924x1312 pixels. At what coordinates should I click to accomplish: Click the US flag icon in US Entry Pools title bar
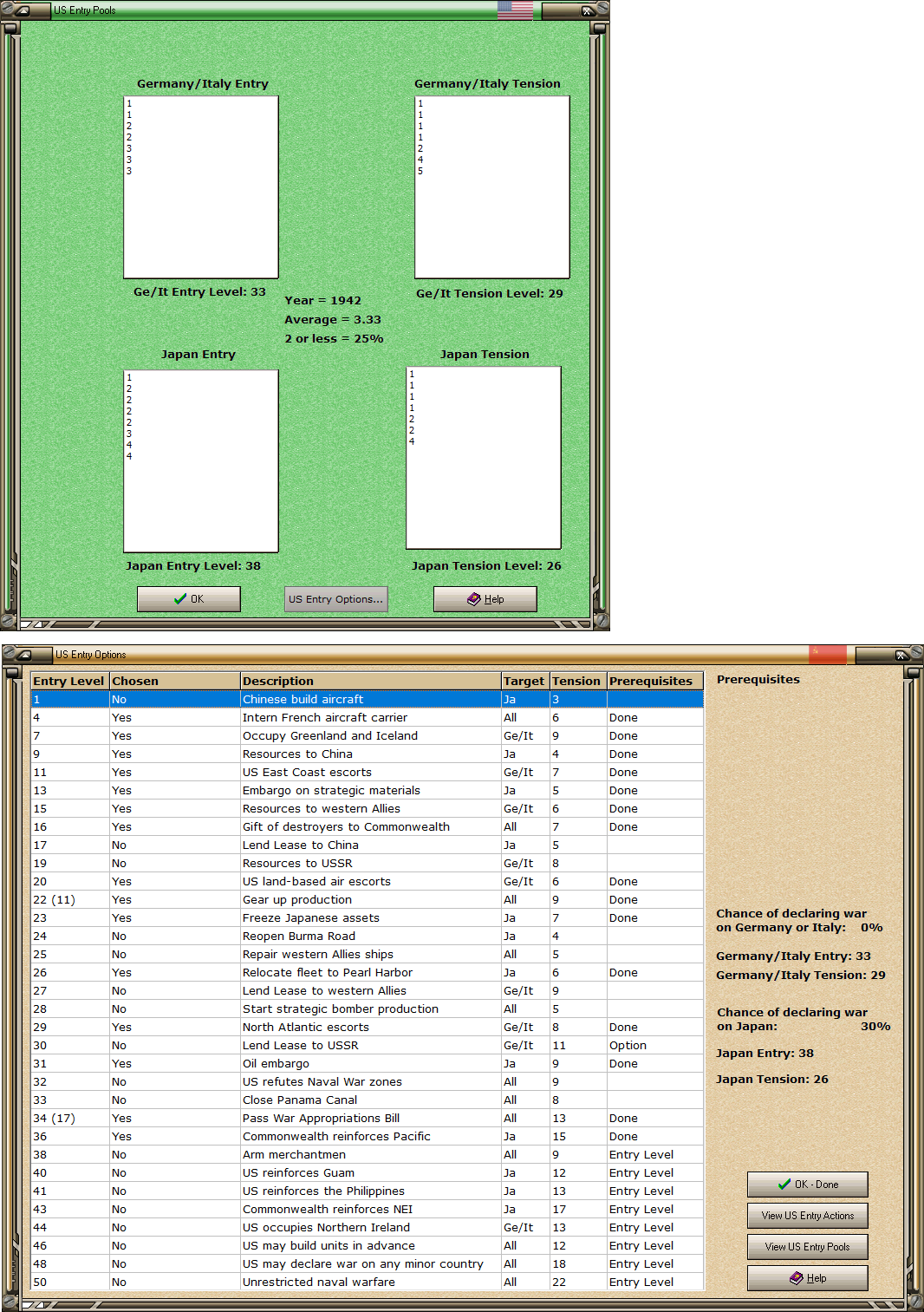pos(515,10)
